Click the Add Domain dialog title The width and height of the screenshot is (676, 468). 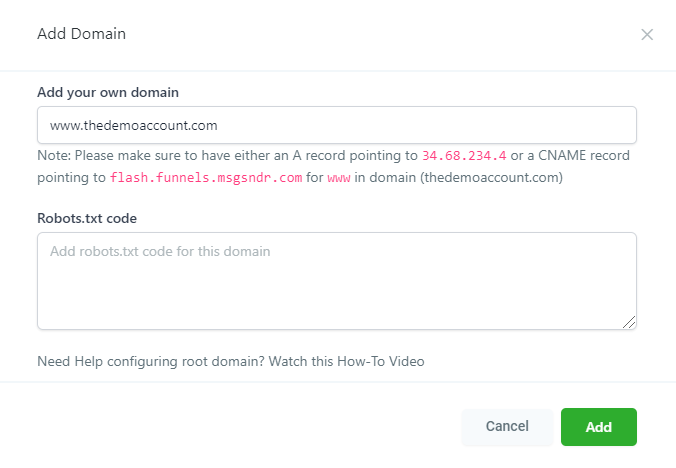tap(81, 34)
